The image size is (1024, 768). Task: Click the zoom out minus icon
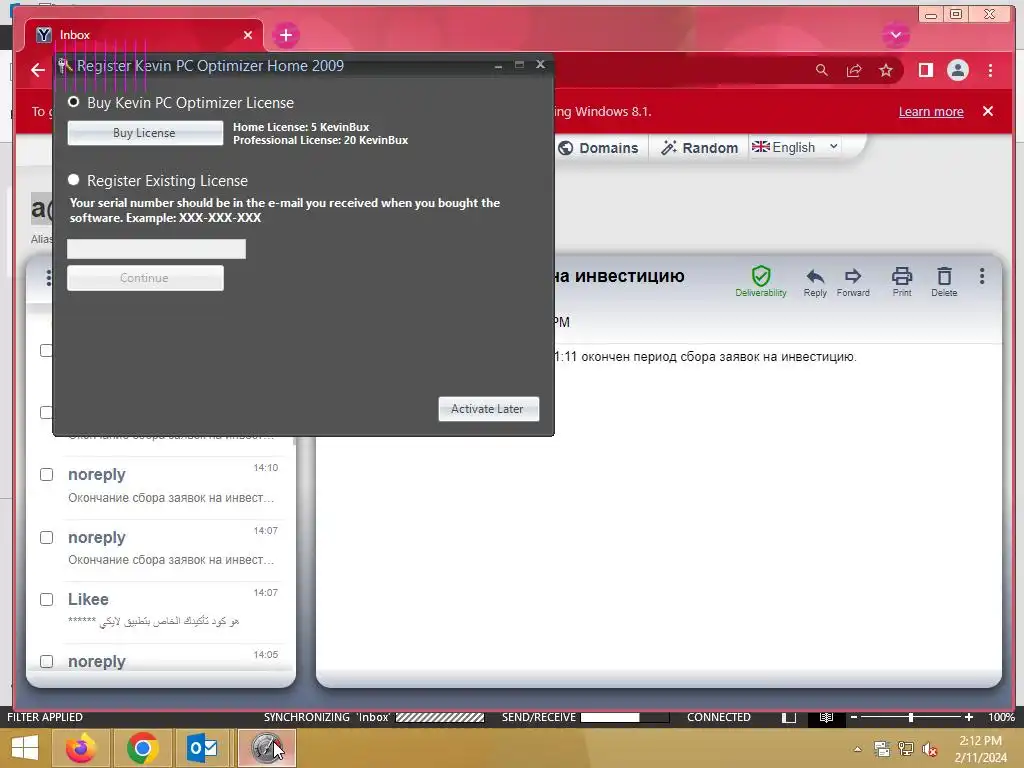coord(854,717)
